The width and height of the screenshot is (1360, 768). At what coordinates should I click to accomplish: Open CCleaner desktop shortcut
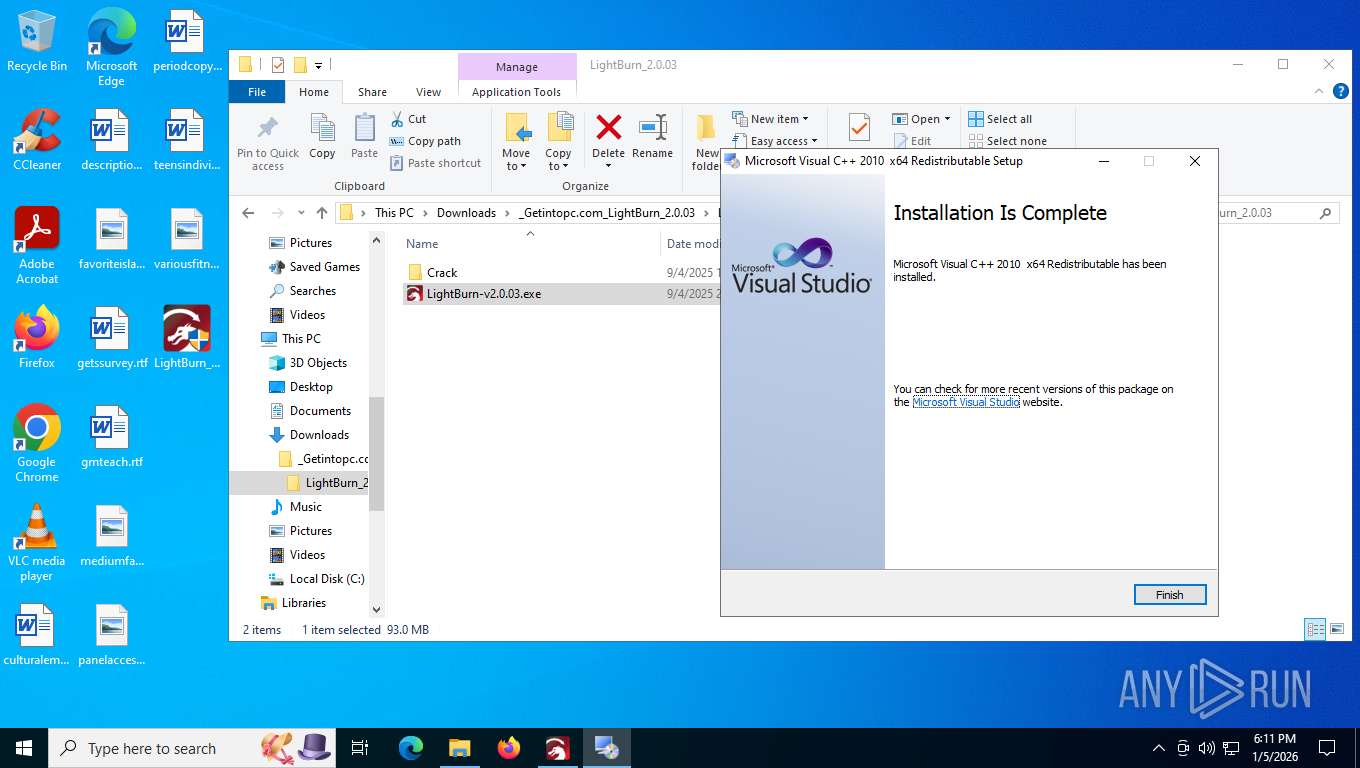pyautogui.click(x=37, y=140)
